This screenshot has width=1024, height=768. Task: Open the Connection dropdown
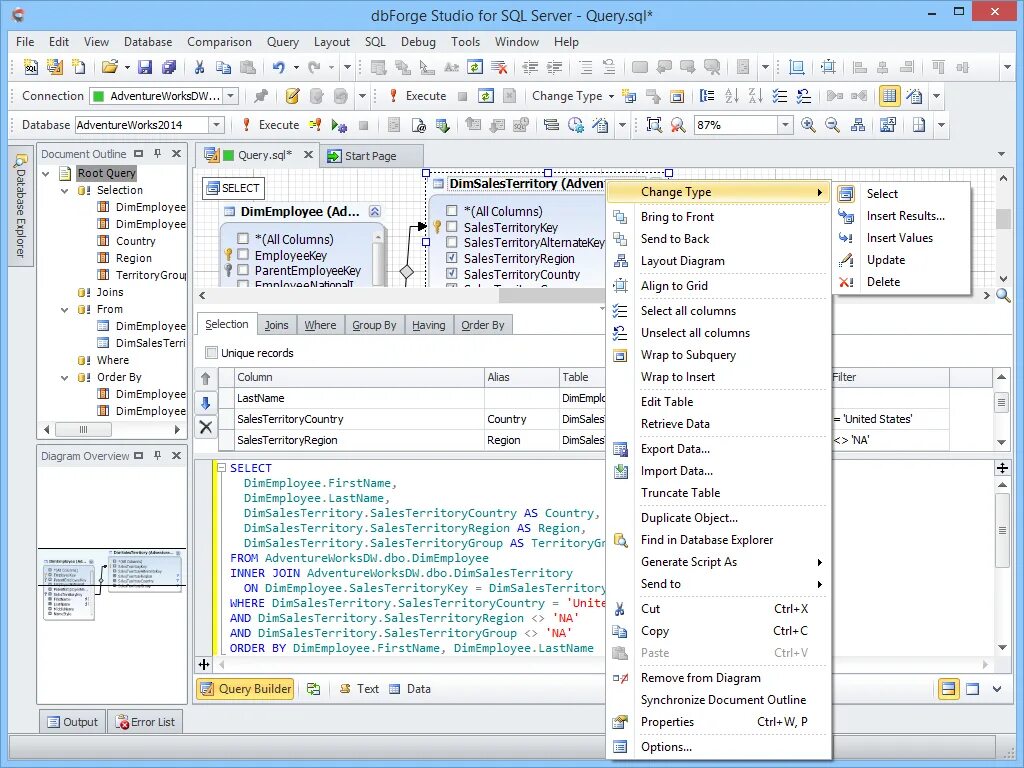[231, 96]
